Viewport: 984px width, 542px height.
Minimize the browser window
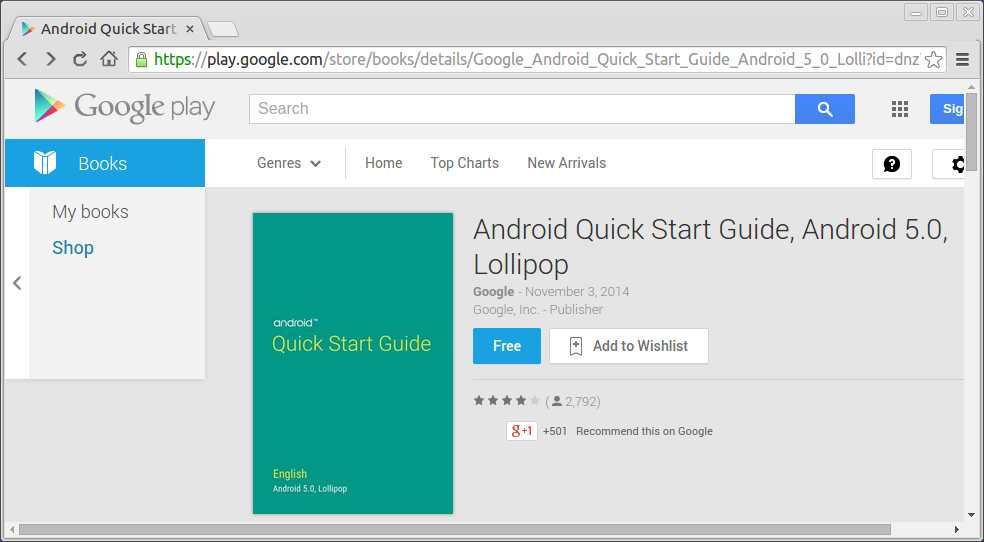tap(916, 12)
